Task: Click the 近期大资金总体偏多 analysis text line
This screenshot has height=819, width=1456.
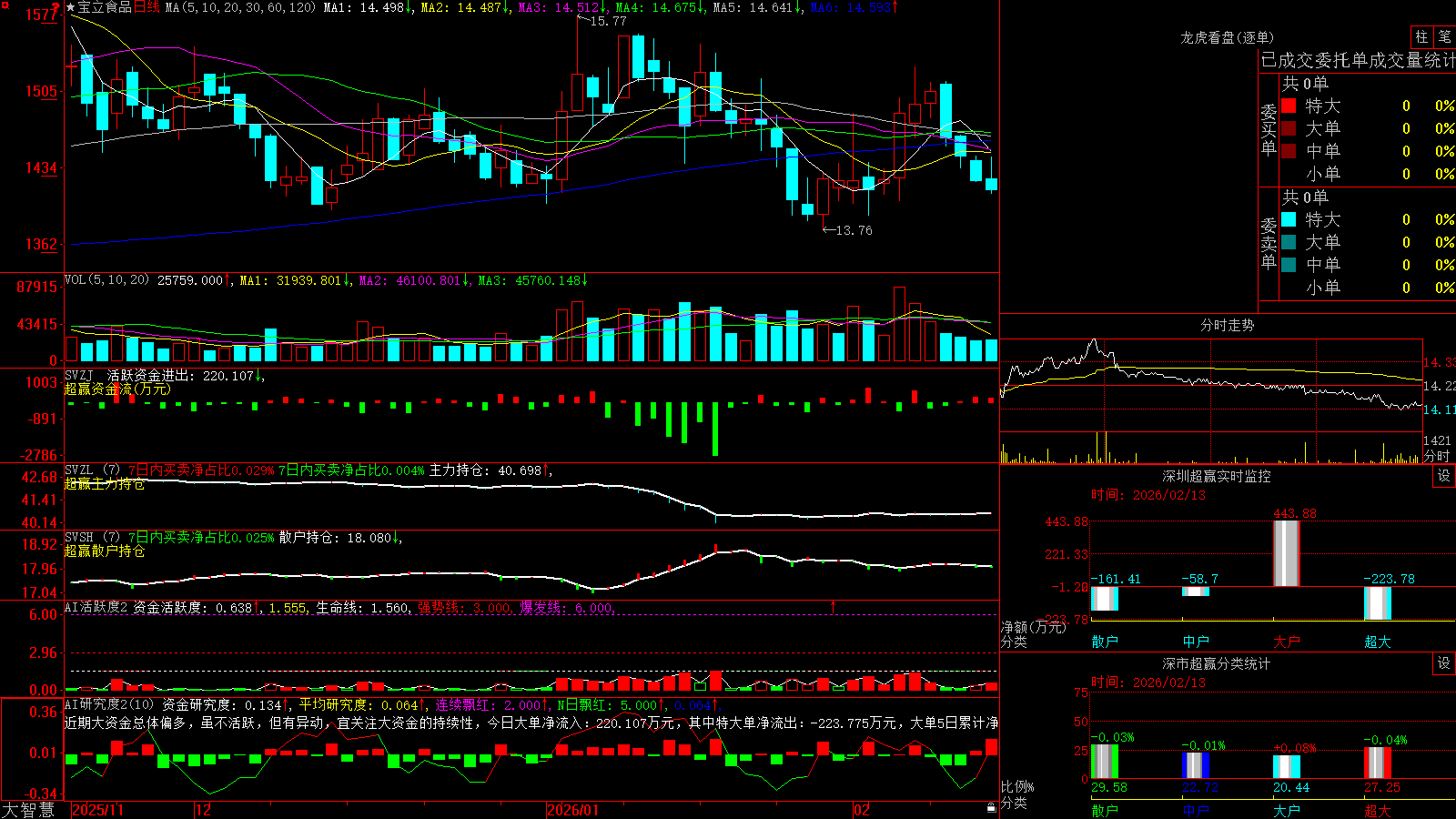Action: 531,723
